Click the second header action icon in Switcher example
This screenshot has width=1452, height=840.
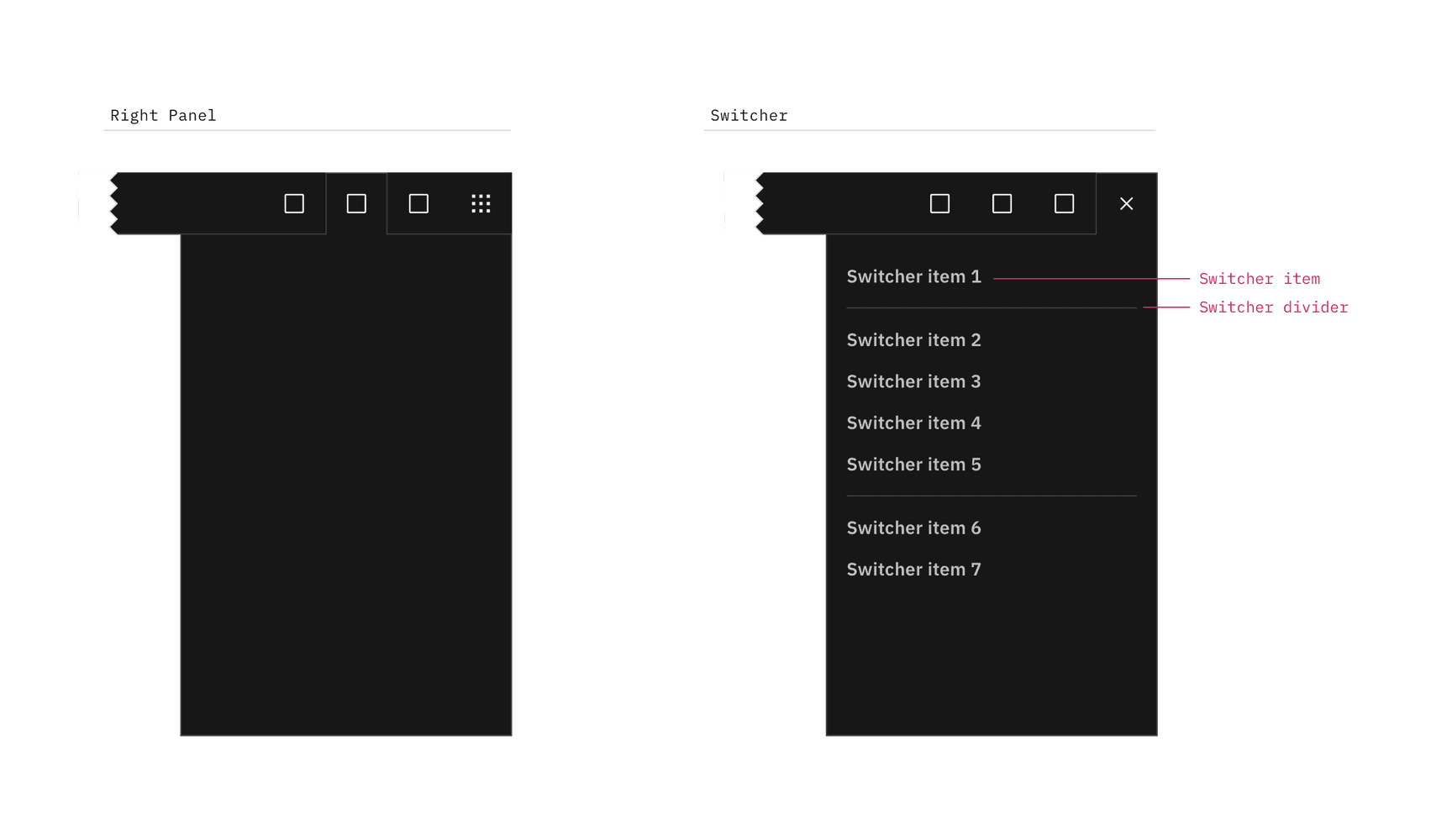[1002, 203]
